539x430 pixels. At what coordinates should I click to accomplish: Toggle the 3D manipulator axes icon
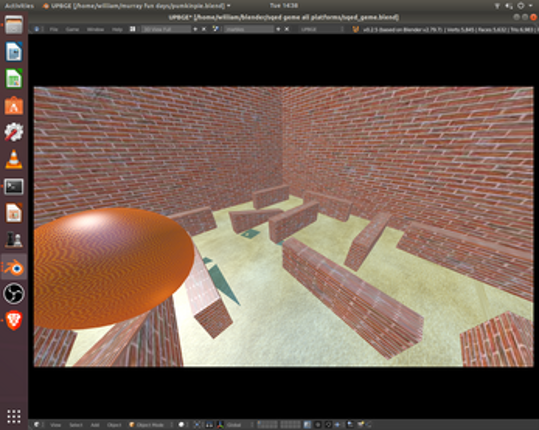tap(220, 425)
